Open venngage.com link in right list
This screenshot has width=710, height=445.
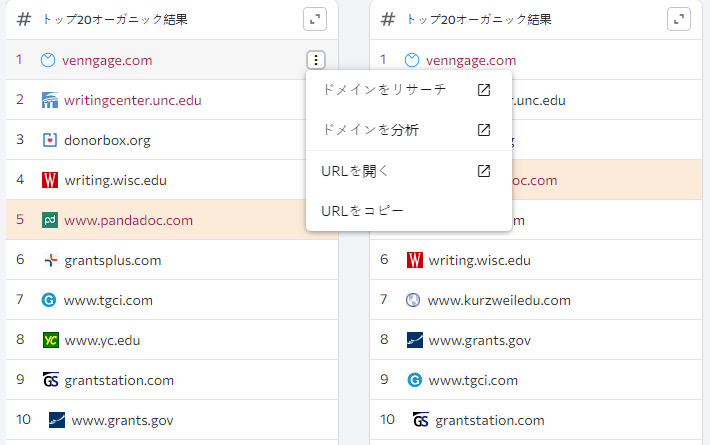471,60
